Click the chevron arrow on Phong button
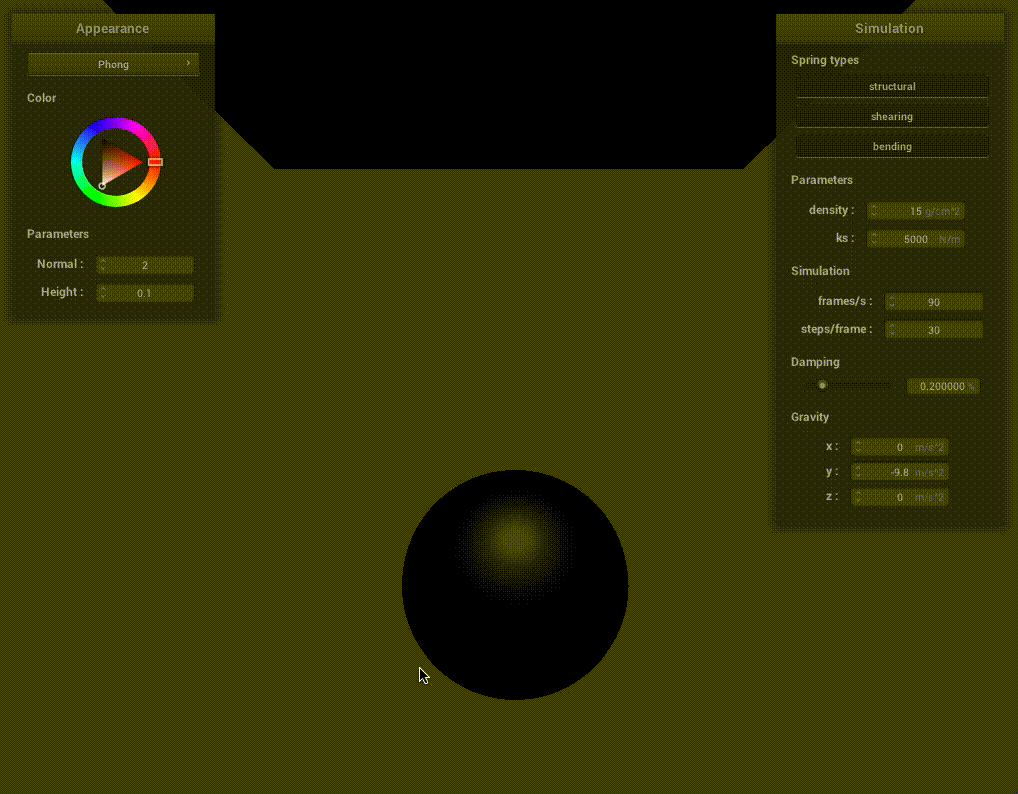This screenshot has height=794, width=1018. [x=188, y=64]
